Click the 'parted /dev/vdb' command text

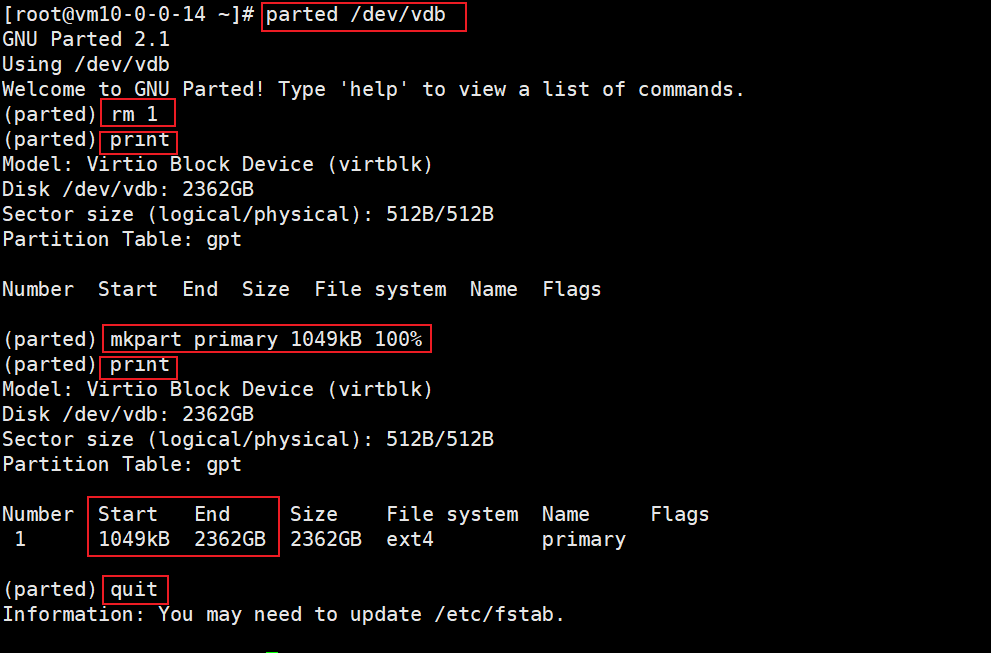pos(355,15)
